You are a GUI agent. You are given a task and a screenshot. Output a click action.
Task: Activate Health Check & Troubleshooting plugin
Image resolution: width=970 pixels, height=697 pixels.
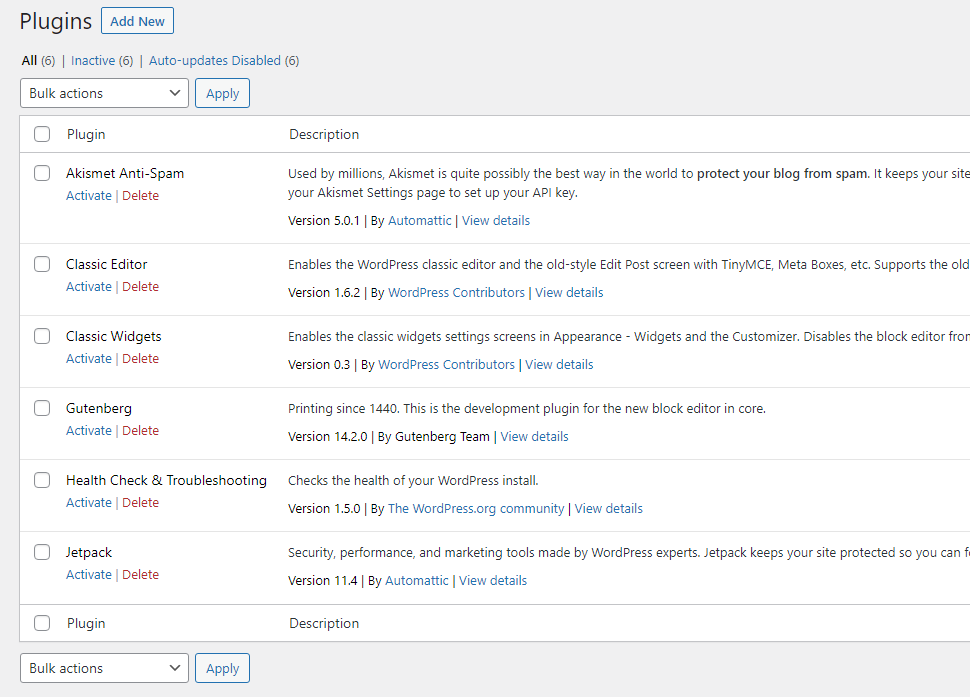click(x=88, y=502)
